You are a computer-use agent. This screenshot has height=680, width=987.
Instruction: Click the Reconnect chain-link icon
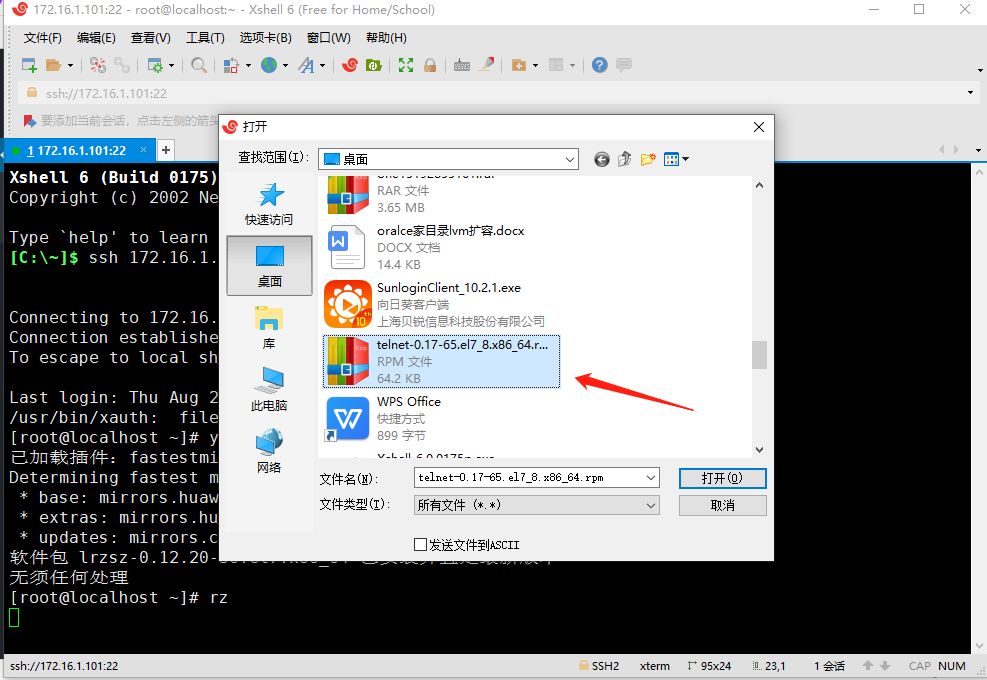[x=121, y=65]
